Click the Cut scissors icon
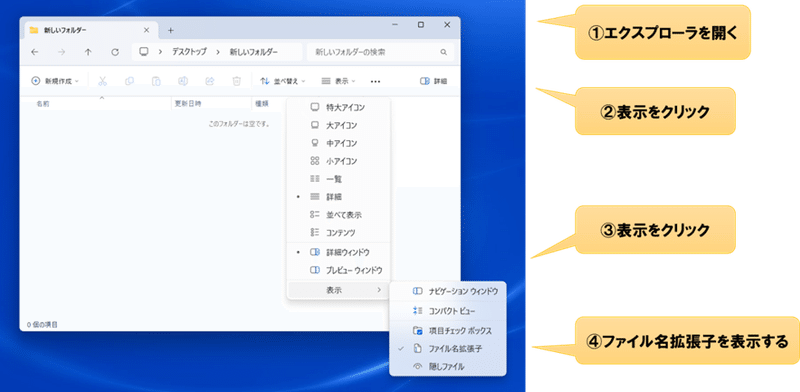Image resolution: width=800 pixels, height=392 pixels. coord(103,81)
